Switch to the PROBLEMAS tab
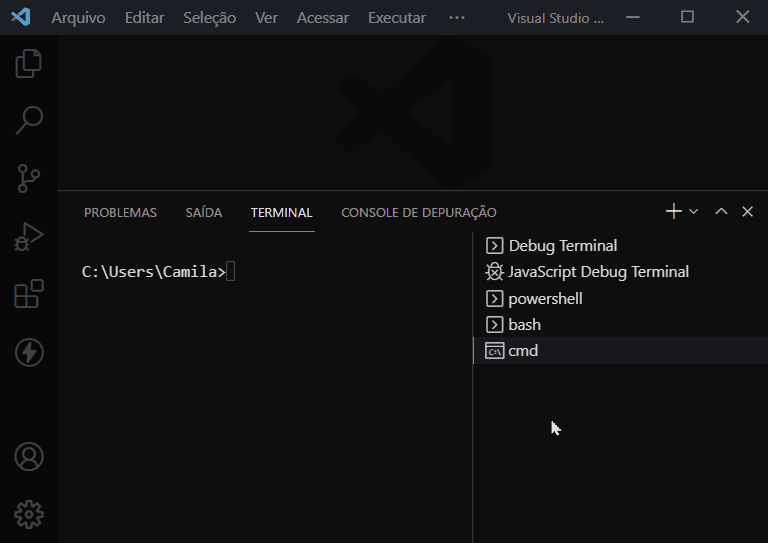This screenshot has height=543, width=768. [x=120, y=212]
